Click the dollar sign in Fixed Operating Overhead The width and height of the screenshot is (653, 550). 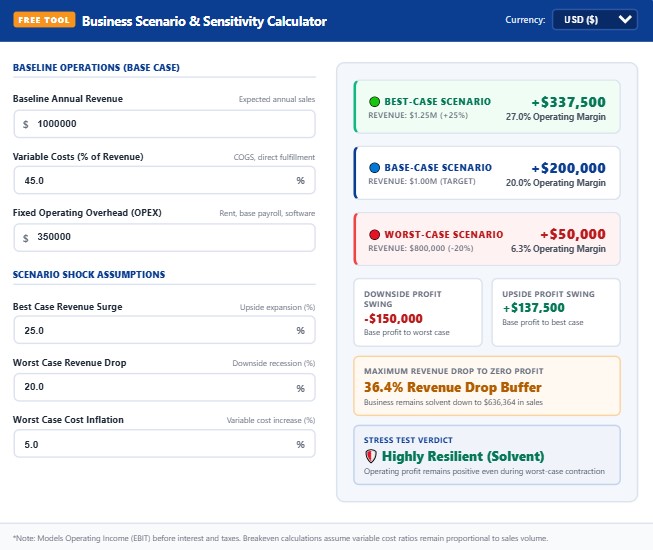(26, 238)
